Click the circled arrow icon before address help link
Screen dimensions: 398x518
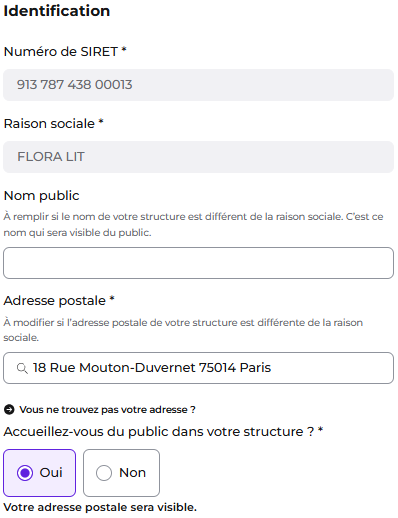pyautogui.click(x=9, y=409)
